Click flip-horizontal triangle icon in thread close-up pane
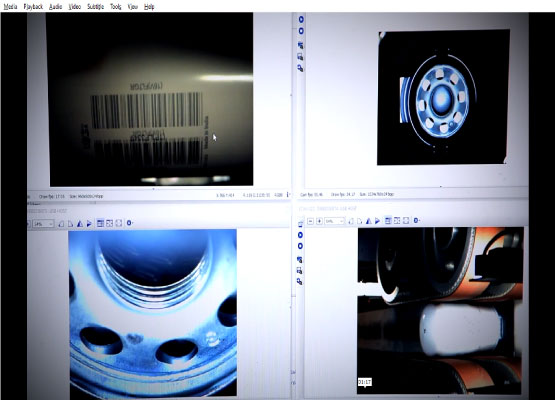Viewport: 555px width, 400px height. (x=80, y=224)
